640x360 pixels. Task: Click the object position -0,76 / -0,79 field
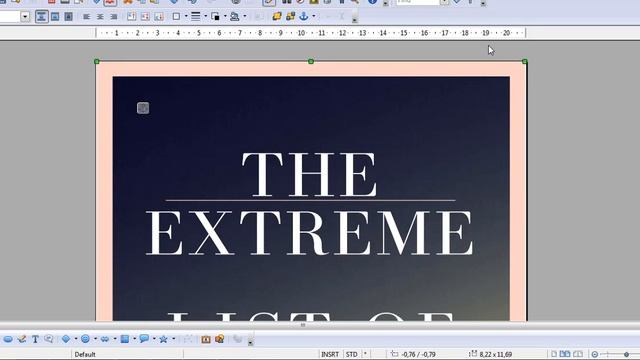click(413, 354)
